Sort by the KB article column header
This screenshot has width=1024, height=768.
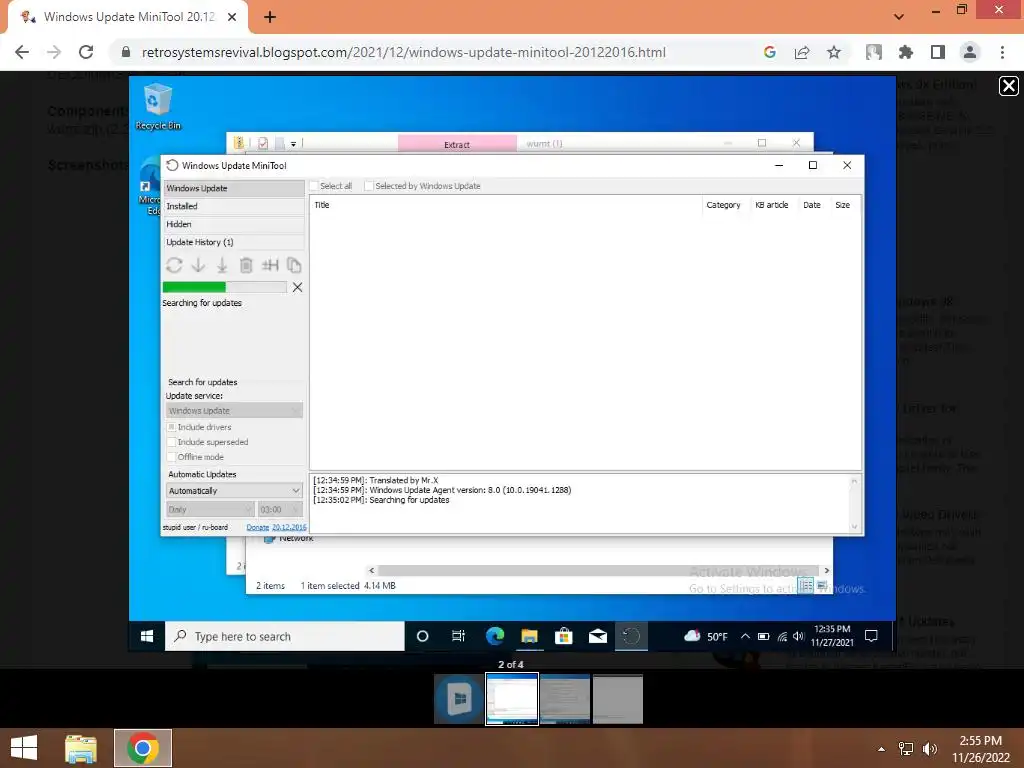tap(772, 205)
